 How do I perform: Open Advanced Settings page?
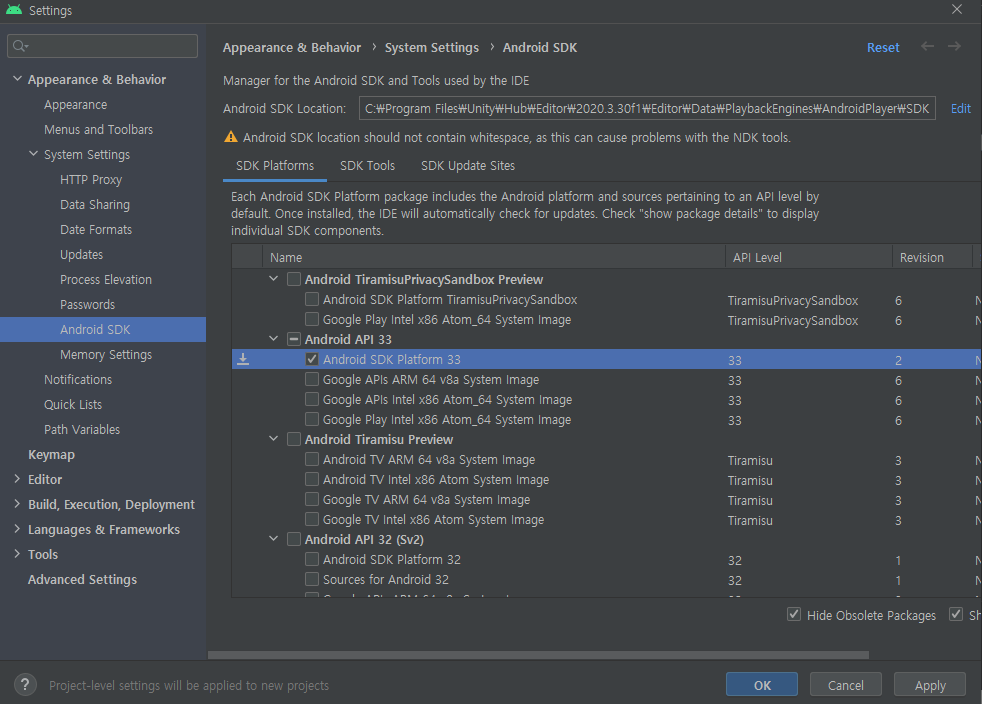pyautogui.click(x=82, y=579)
